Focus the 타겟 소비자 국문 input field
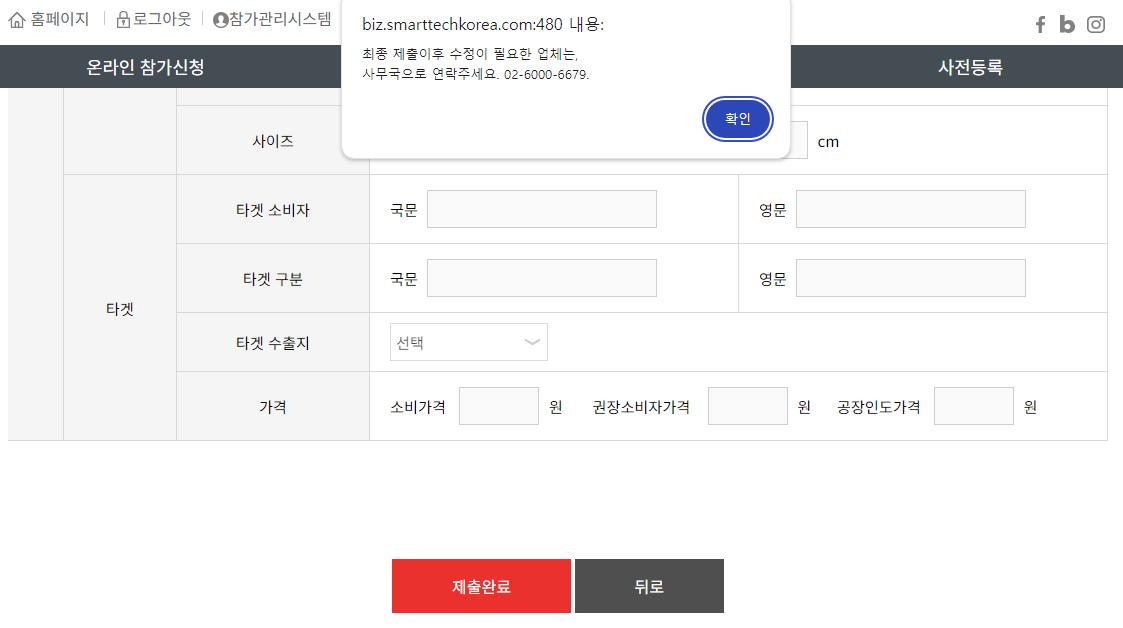The image size is (1123, 628). point(541,209)
